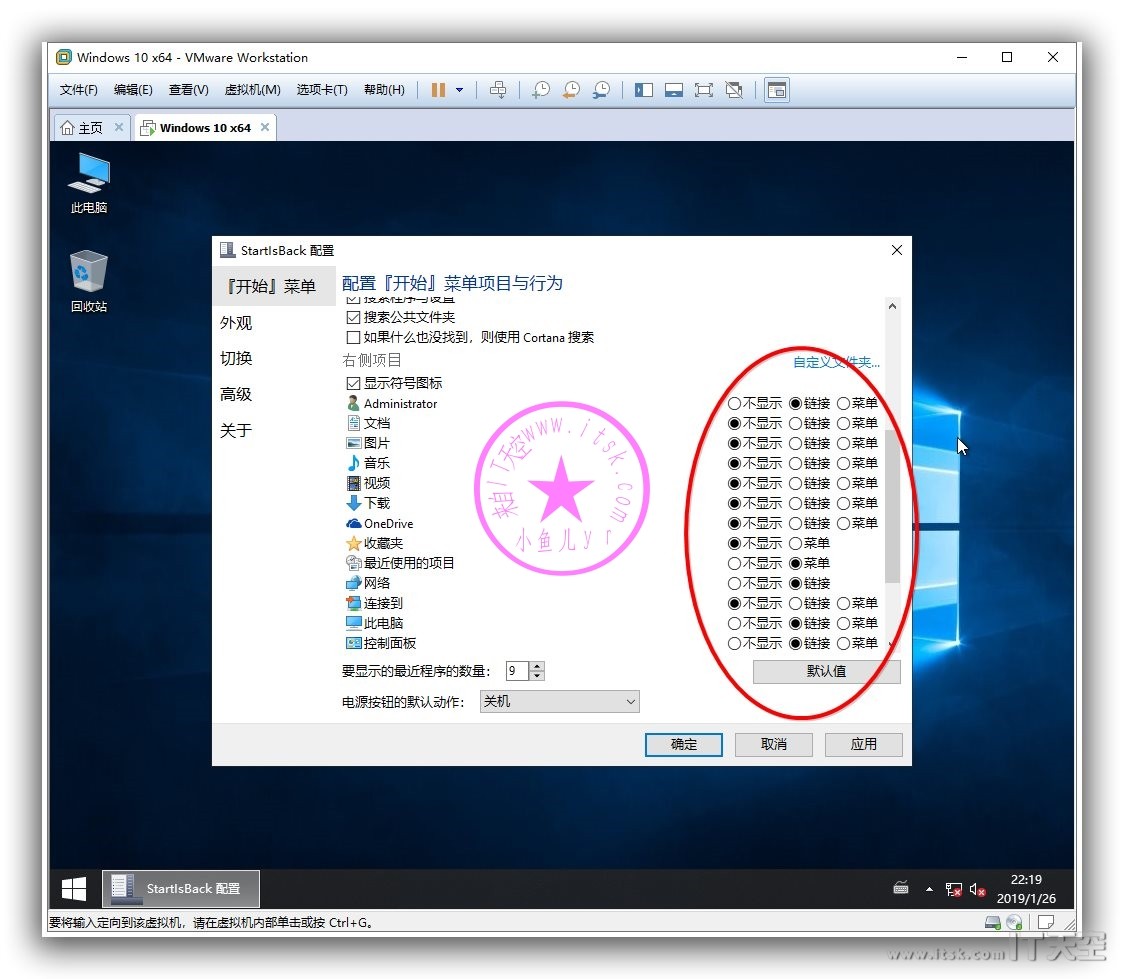Click the settings list scrollbar up arrow
This screenshot has width=1124, height=979.
pyautogui.click(x=892, y=306)
